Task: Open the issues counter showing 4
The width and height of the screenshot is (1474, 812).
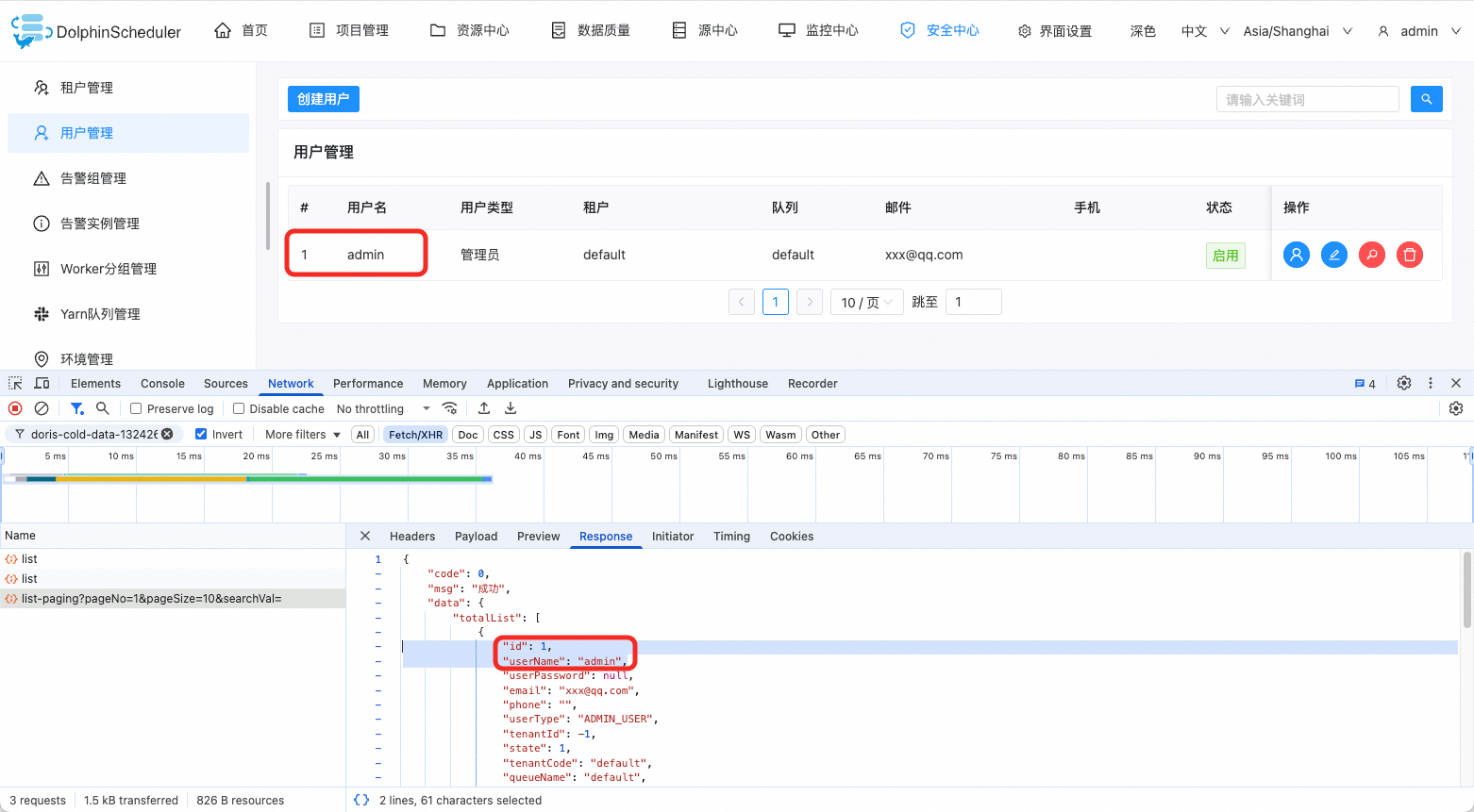Action: point(1365,384)
